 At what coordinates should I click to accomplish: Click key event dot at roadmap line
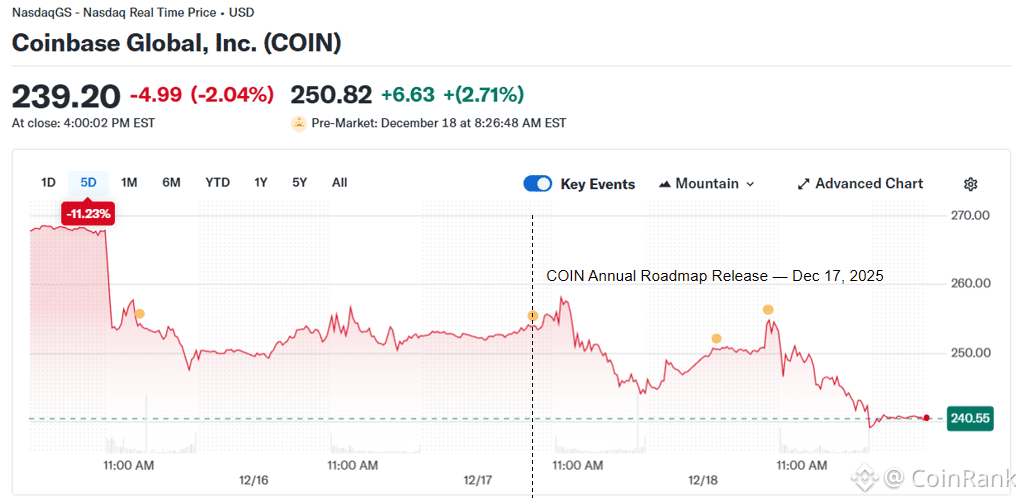click(x=532, y=316)
